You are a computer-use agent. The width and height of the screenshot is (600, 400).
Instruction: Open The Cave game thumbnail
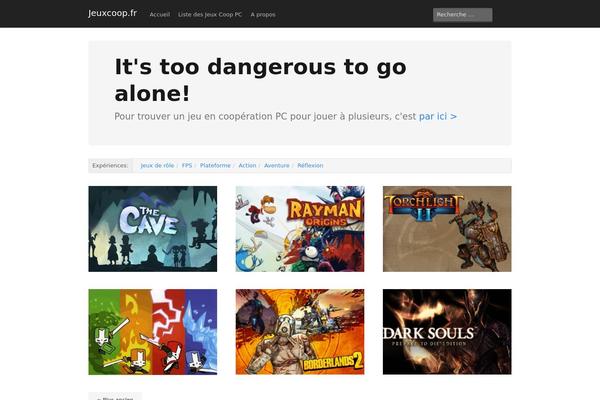tap(153, 229)
